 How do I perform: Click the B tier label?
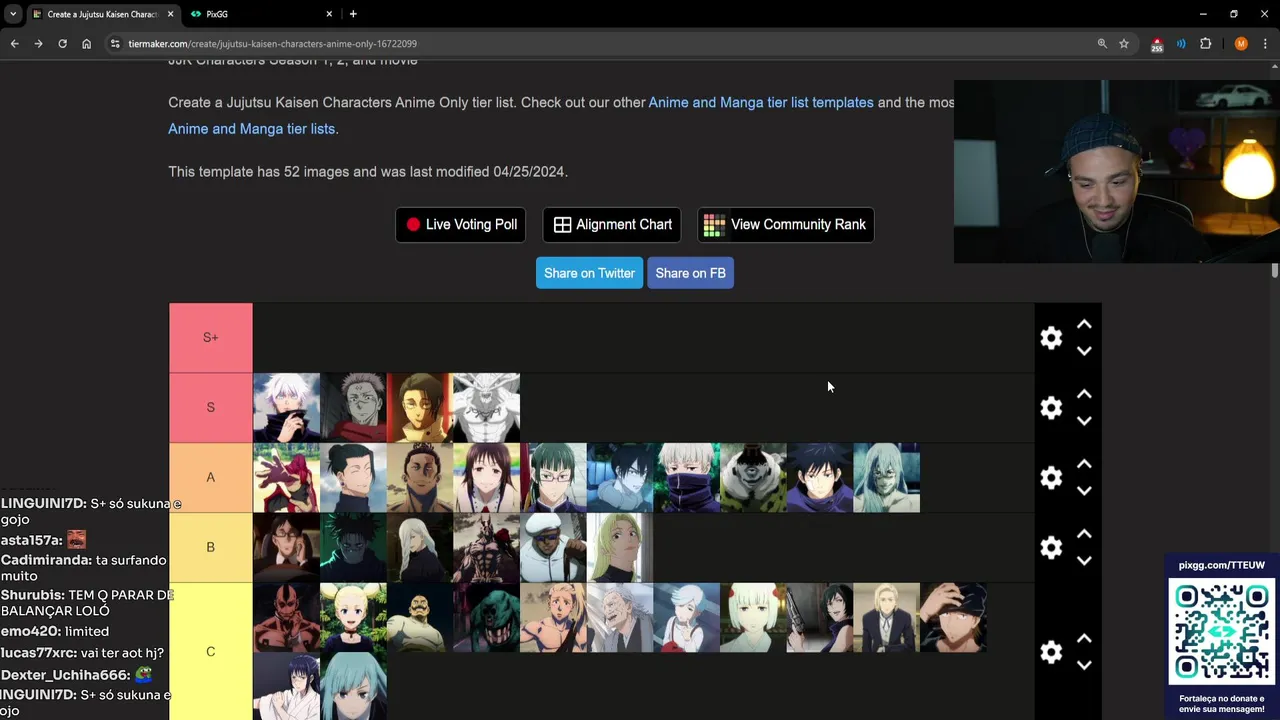pyautogui.click(x=210, y=548)
